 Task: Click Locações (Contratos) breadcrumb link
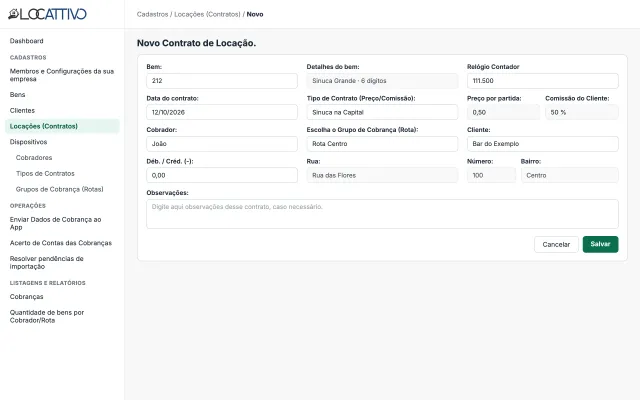point(207,14)
